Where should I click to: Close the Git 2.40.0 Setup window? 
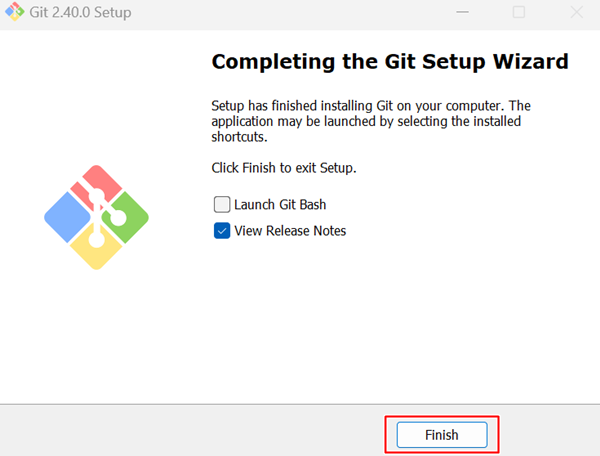(x=576, y=12)
